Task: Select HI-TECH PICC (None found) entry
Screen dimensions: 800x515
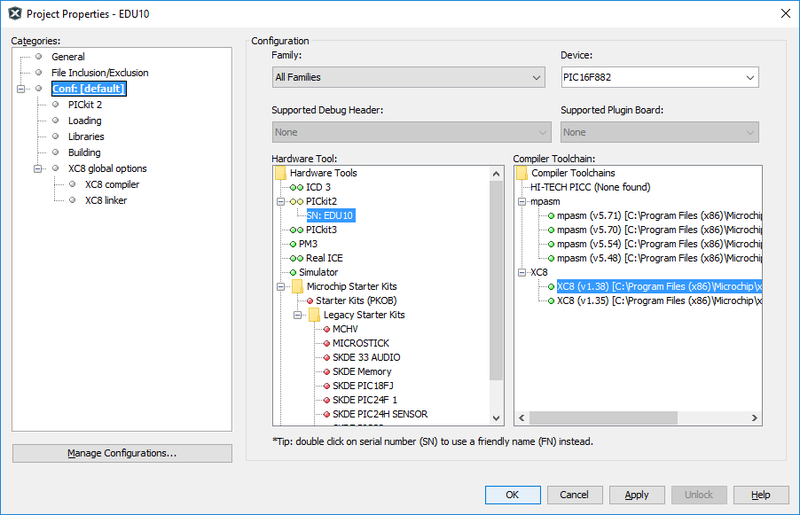Action: 590,187
